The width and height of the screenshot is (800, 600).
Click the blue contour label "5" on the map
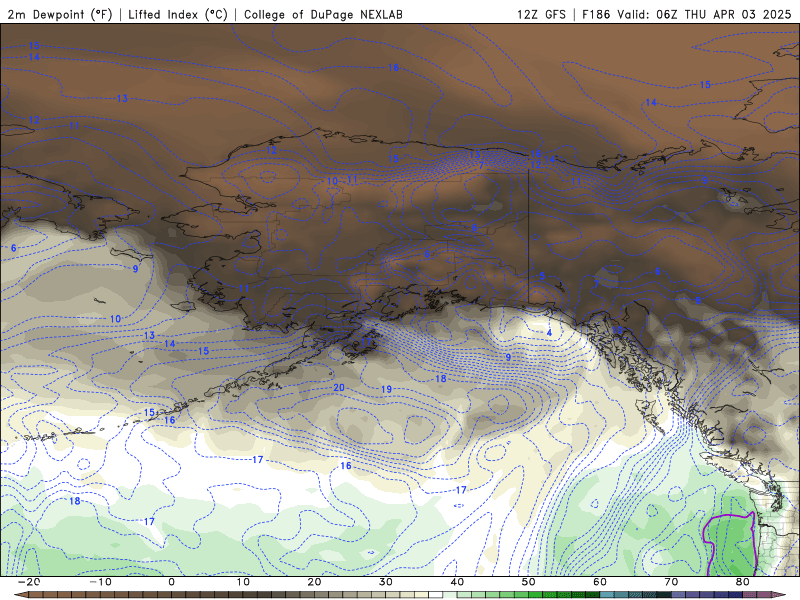pyautogui.click(x=542, y=276)
